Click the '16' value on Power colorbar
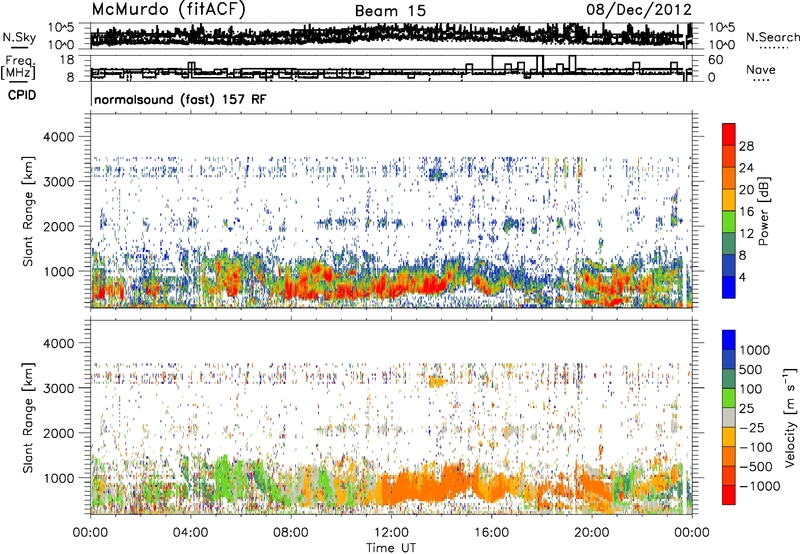This screenshot has height=554, width=800. [746, 212]
